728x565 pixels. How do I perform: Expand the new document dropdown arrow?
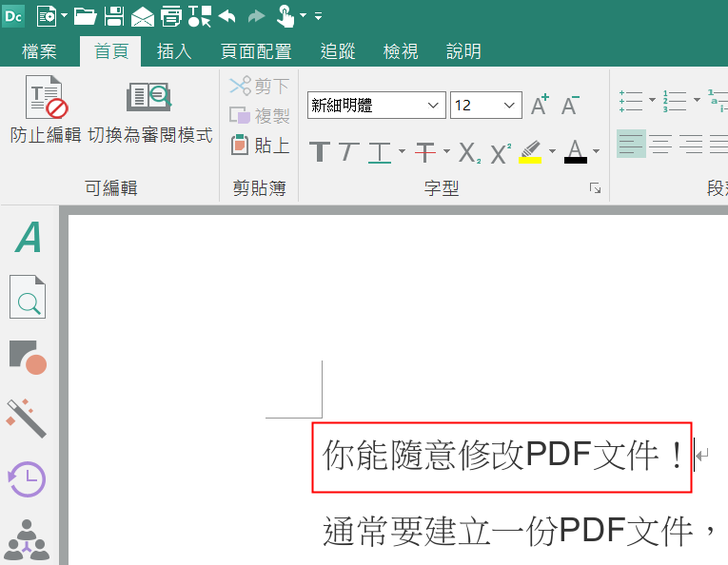tap(64, 16)
